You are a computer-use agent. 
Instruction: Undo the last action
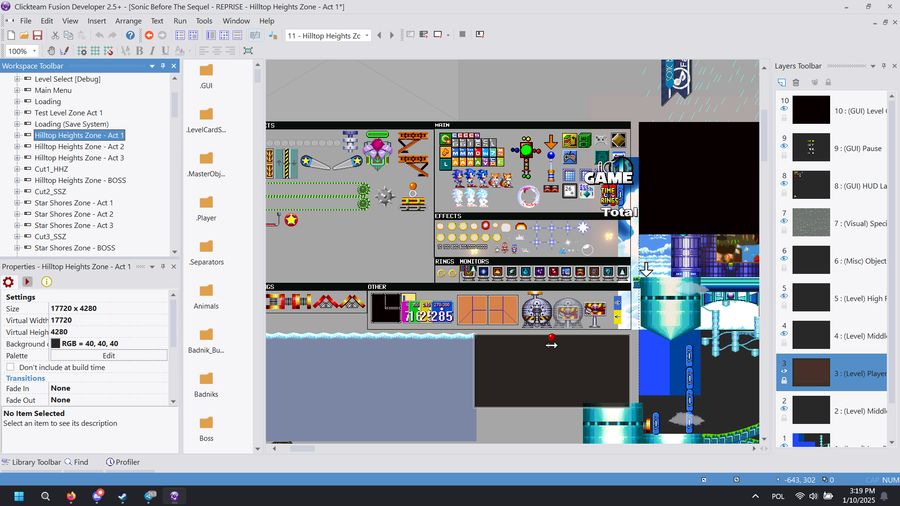click(x=99, y=36)
